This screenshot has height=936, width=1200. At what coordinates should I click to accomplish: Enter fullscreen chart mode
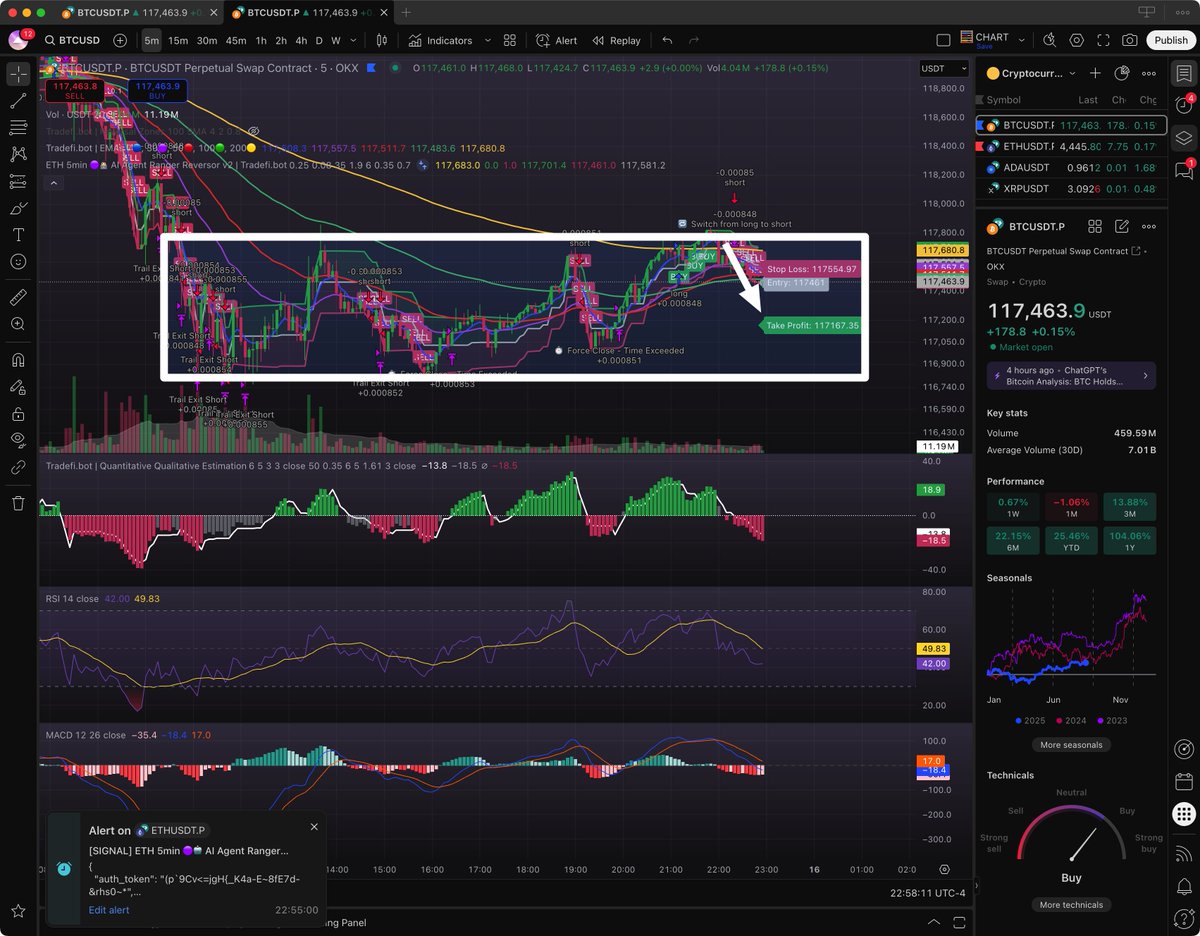(x=1103, y=40)
